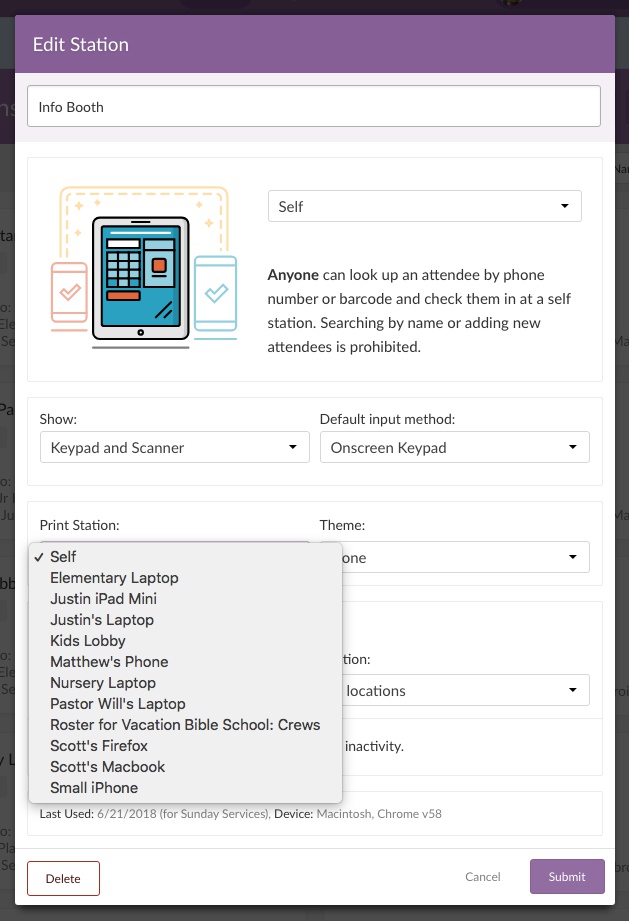This screenshot has height=921, width=629.
Task: Click the Device: Macintosh, Chrome v58 text
Action: [x=358, y=814]
